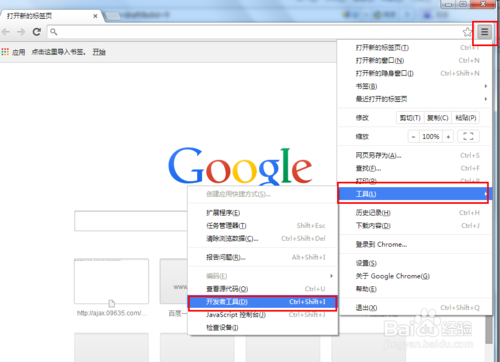The width and height of the screenshot is (500, 362).
Task: Expand the 编码(E) submenu
Action: point(263,276)
